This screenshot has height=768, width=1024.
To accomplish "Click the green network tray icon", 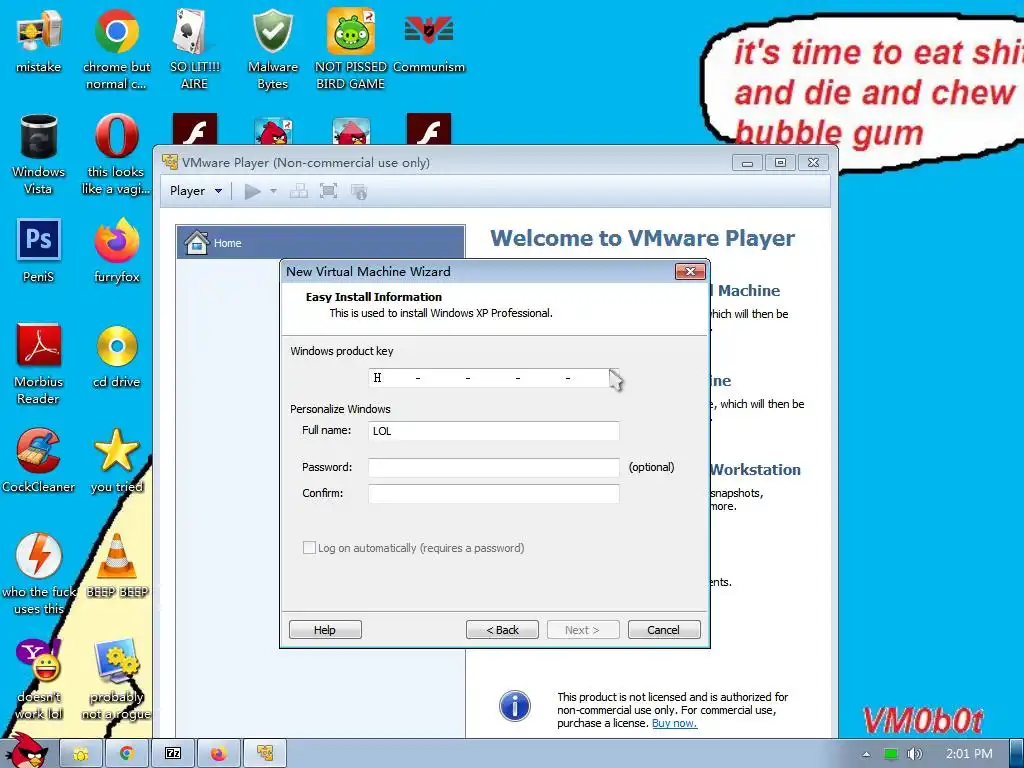I will click(891, 754).
